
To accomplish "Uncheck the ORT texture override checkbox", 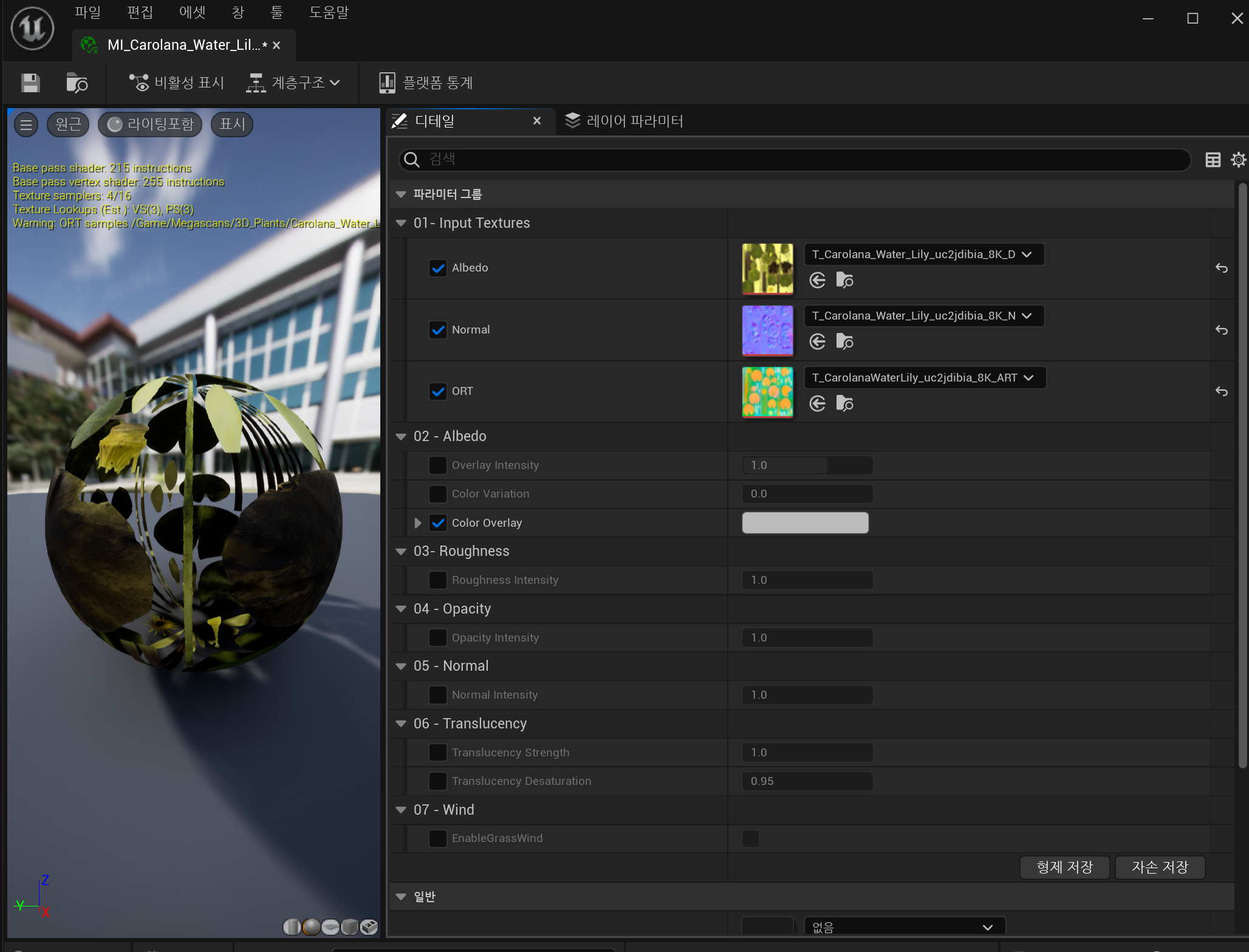I will pos(438,391).
